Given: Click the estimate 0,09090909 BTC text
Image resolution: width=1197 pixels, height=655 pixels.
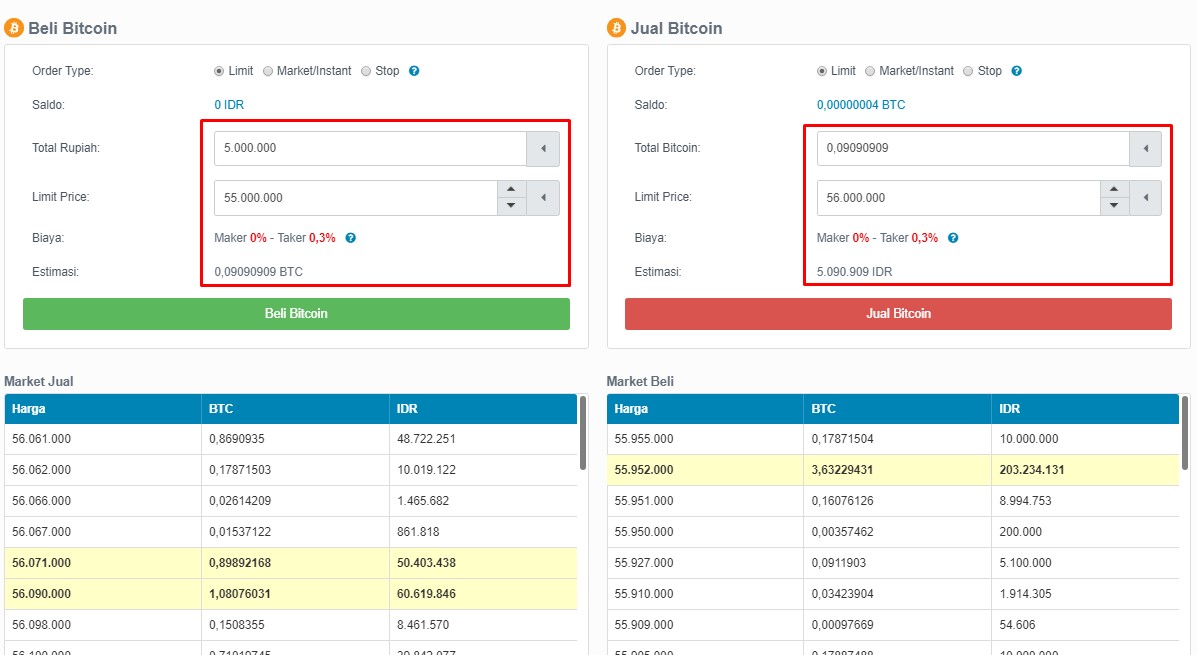Looking at the screenshot, I should pos(258,272).
